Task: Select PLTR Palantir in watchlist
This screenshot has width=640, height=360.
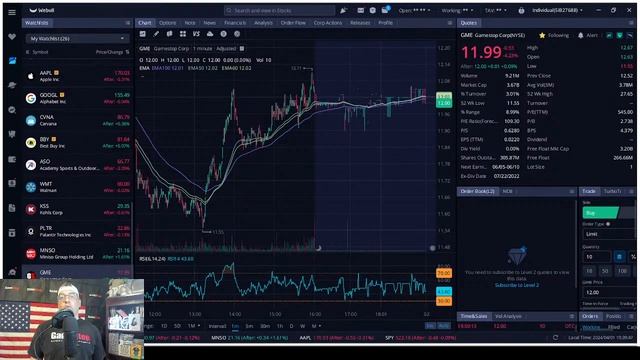Action: pyautogui.click(x=77, y=231)
